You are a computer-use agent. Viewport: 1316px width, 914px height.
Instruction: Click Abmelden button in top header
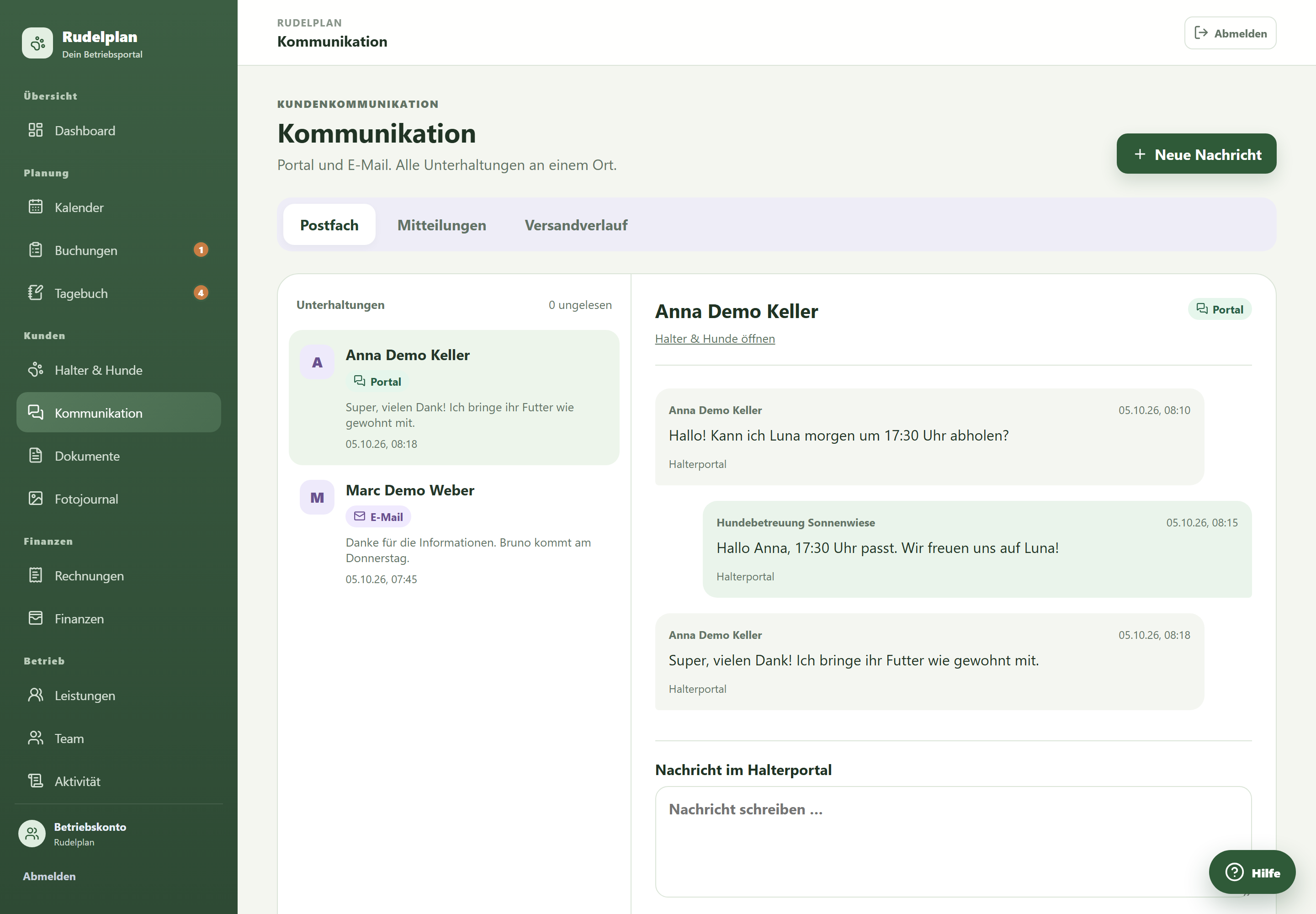pyautogui.click(x=1230, y=33)
